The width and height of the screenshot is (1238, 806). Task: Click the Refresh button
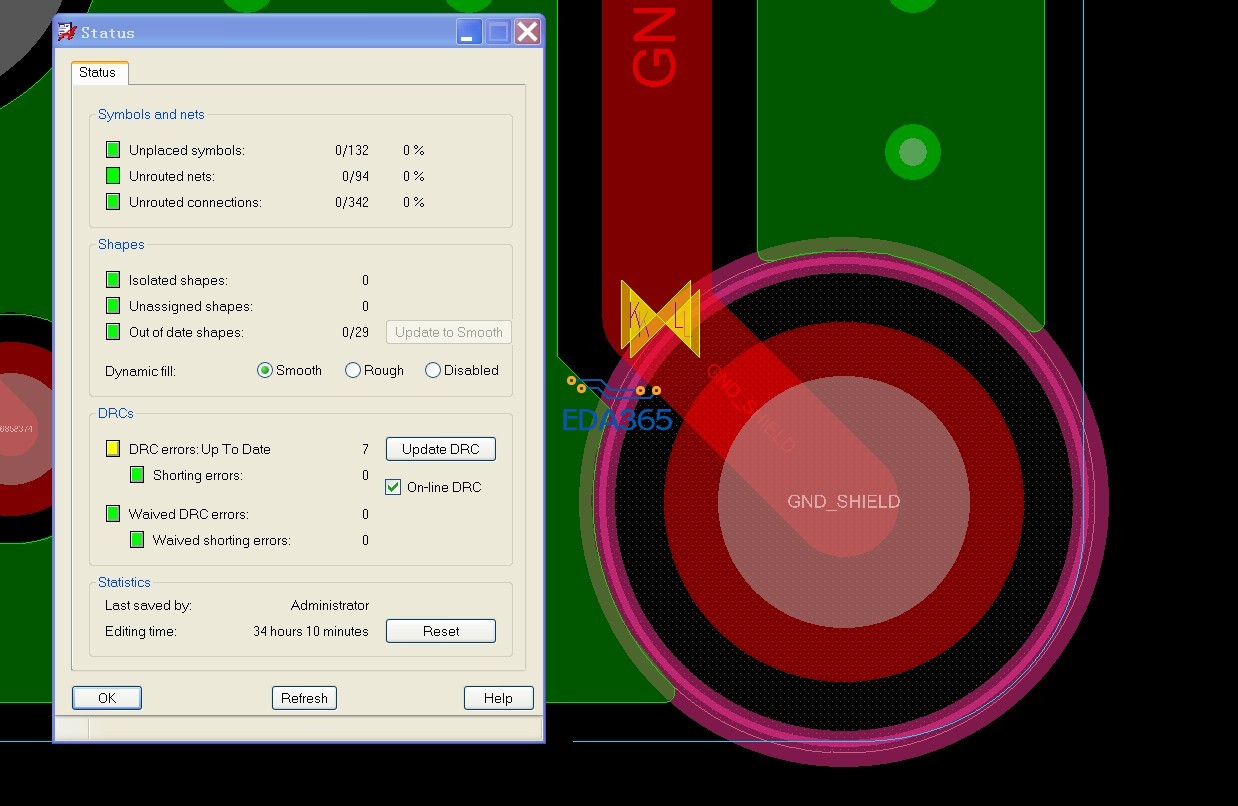point(304,698)
